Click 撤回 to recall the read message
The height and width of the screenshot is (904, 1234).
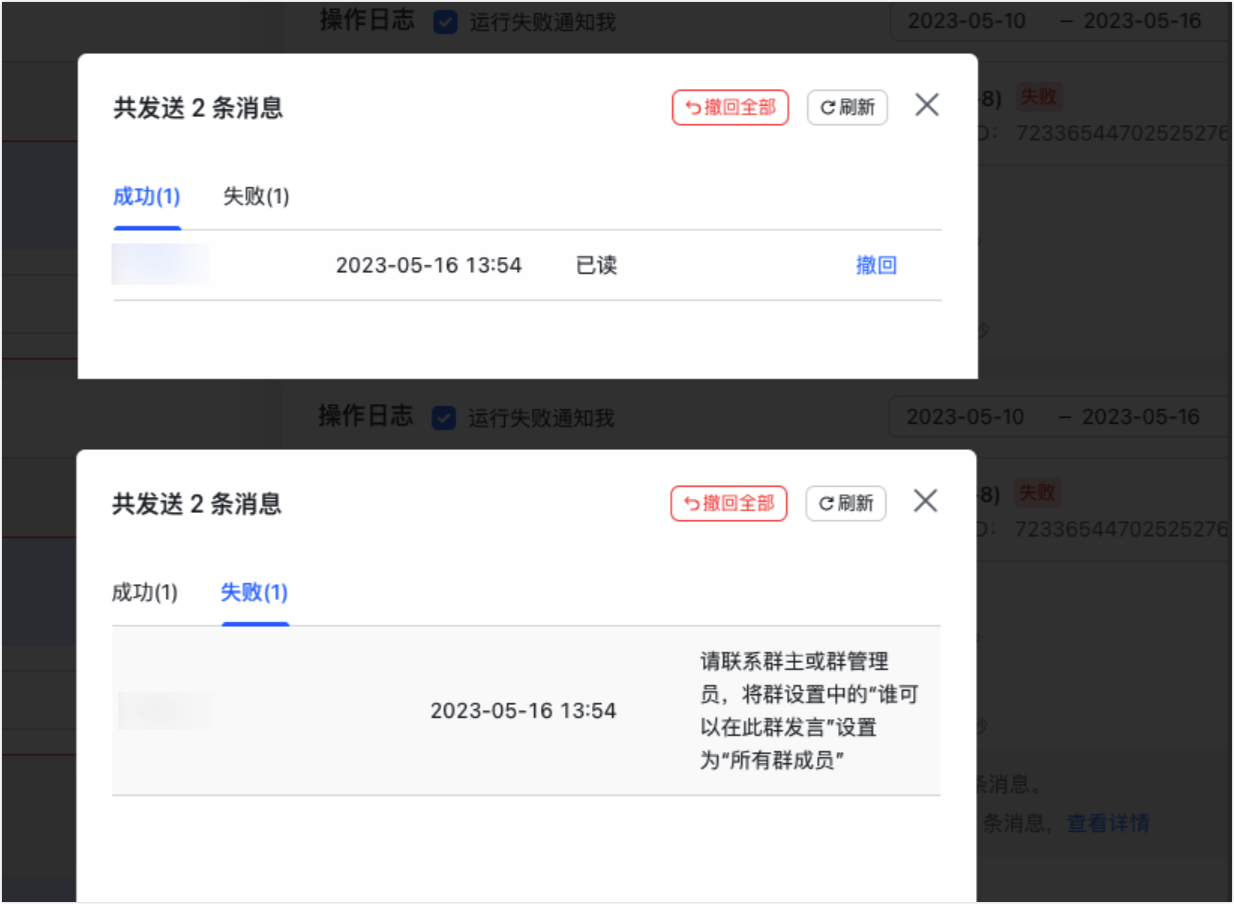[x=877, y=264]
